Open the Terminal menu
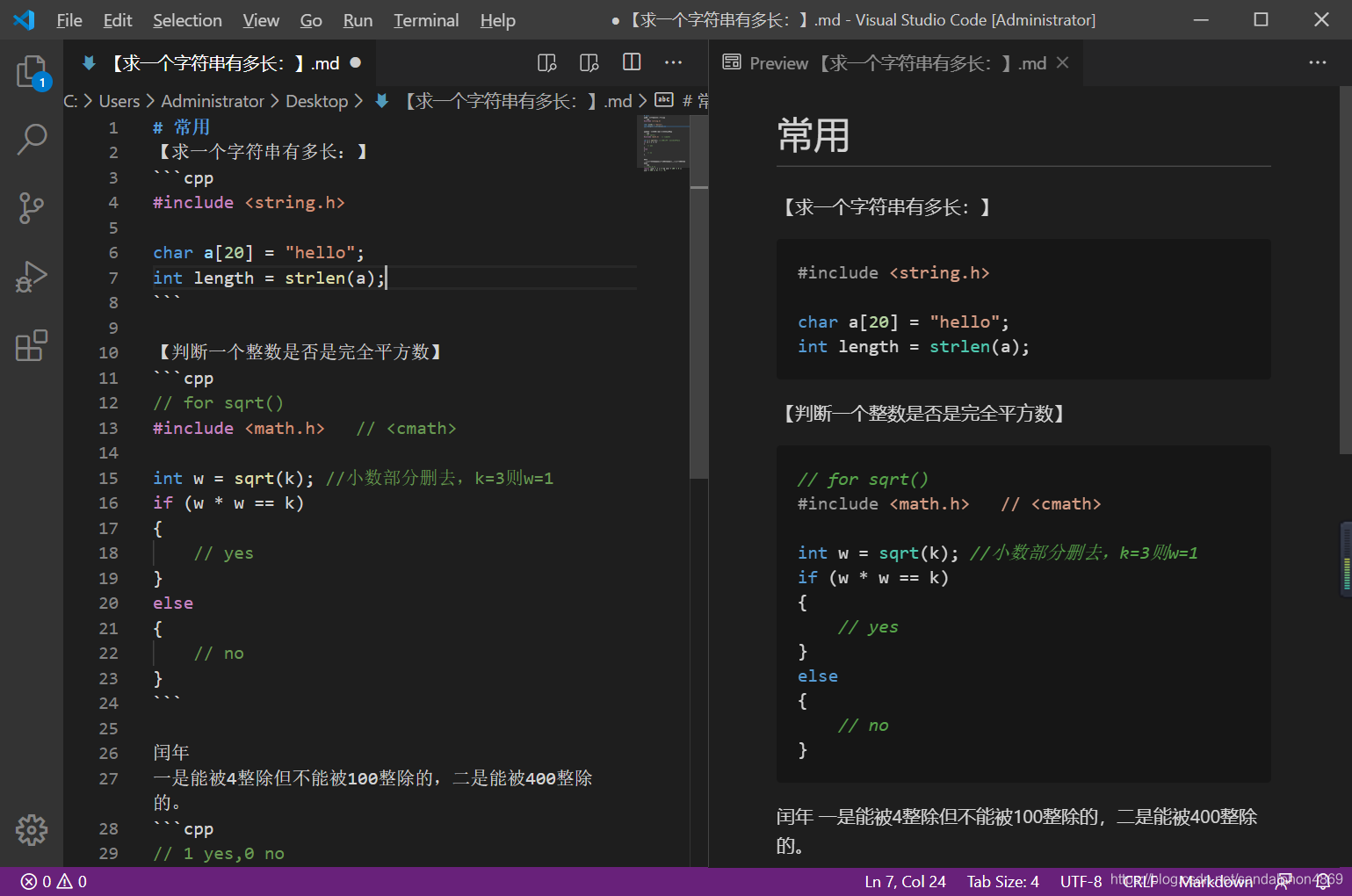The height and width of the screenshot is (896, 1352). pyautogui.click(x=426, y=19)
